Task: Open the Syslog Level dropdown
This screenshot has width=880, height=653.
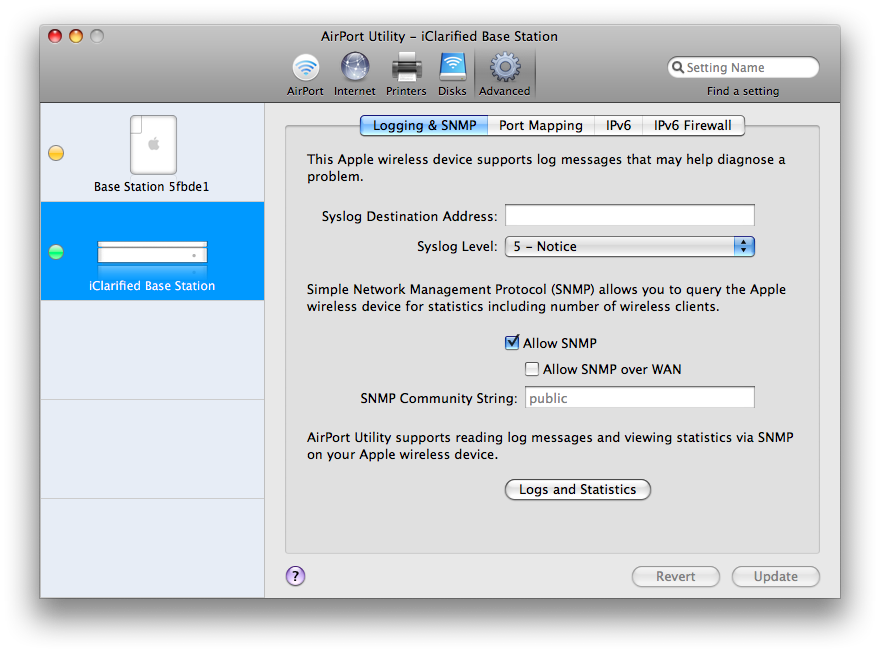Action: 630,246
